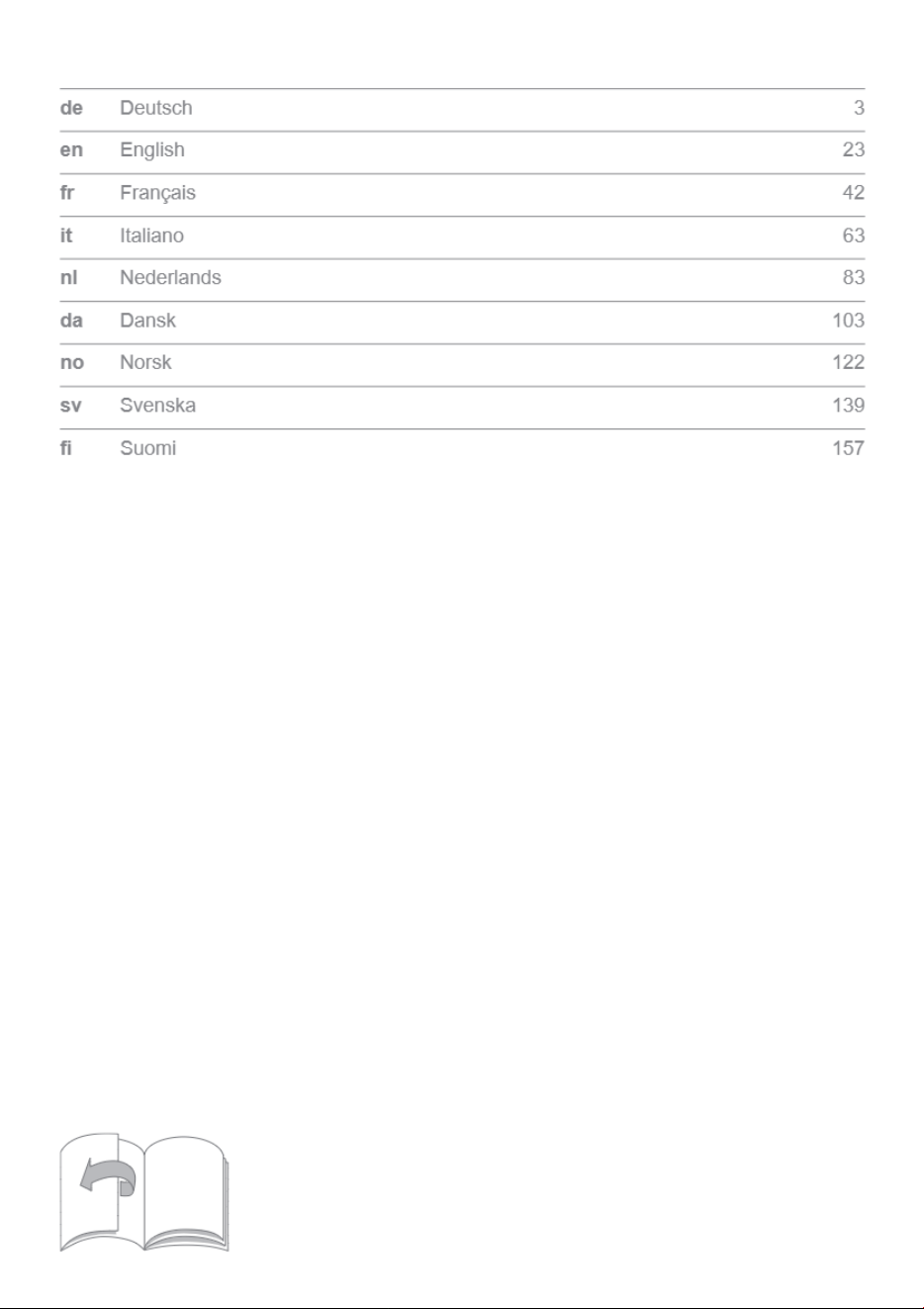Click the bold 'de' language code
Viewport: 924px width, 1309px height.
point(71,108)
